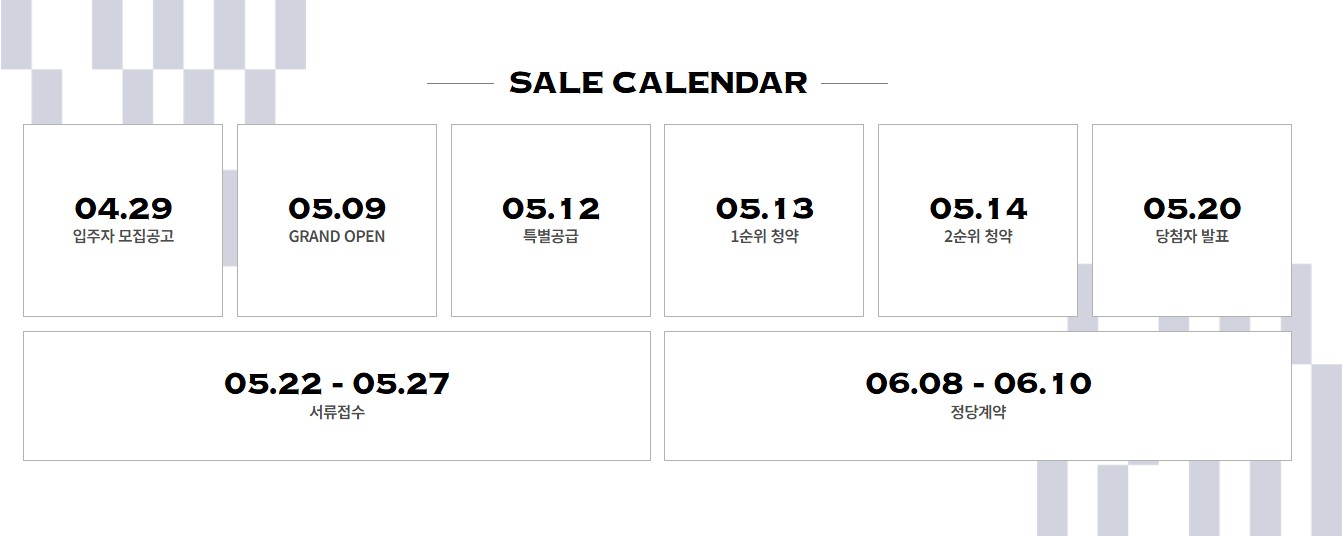Viewport: 1343px width, 536px height.
Task: Click the SALE CALENDAR heading
Action: [x=658, y=82]
